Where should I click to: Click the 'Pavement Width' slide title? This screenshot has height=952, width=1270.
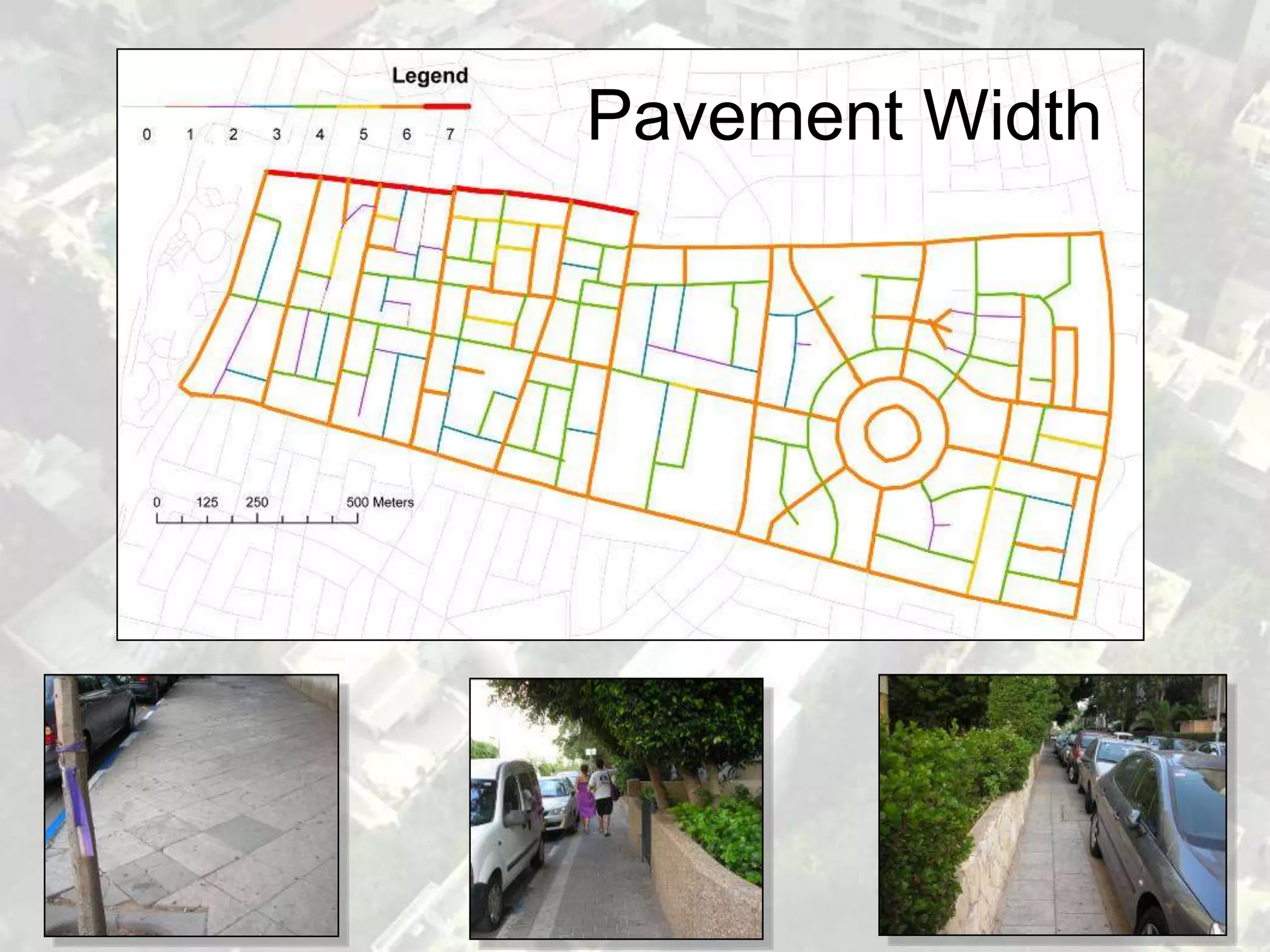point(844,116)
